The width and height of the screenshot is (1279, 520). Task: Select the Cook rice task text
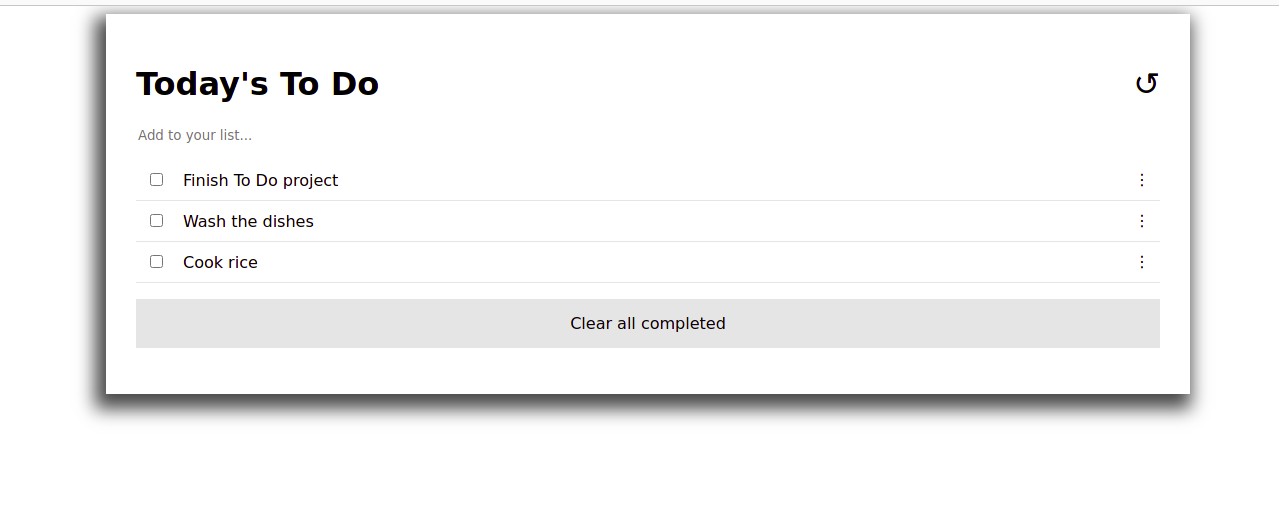pos(220,262)
